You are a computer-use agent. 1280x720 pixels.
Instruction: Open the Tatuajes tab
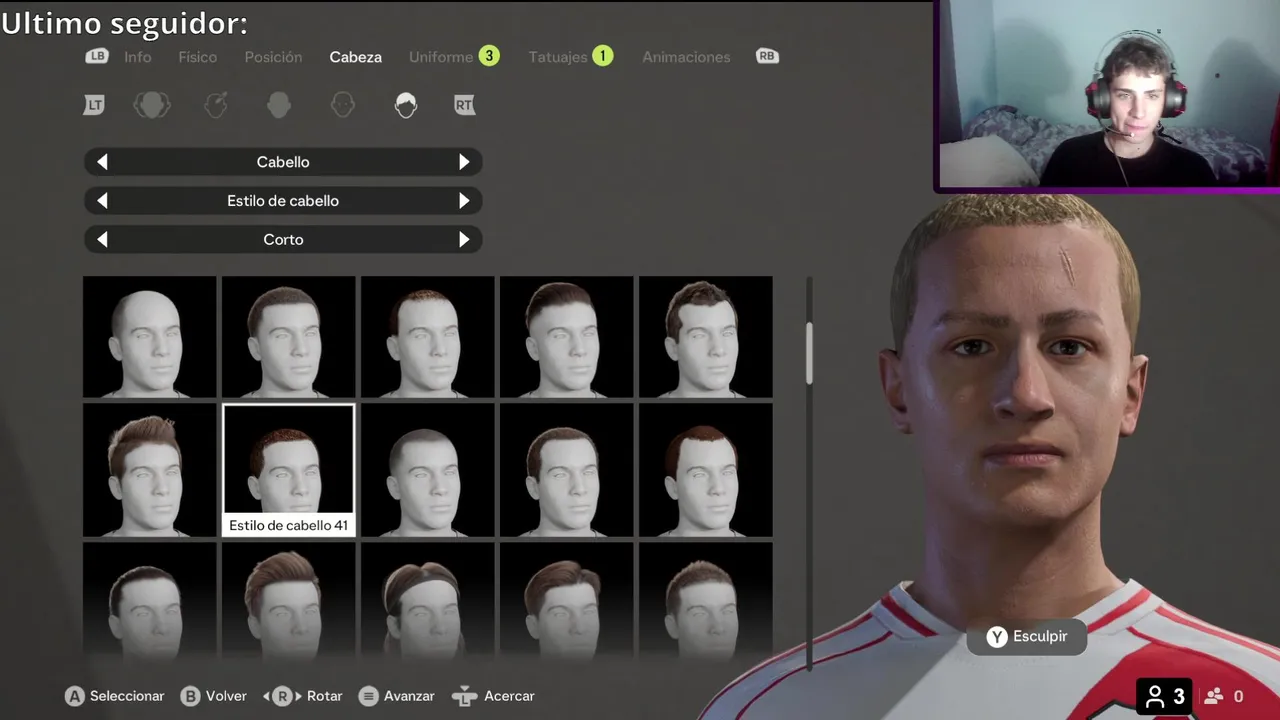tap(558, 57)
